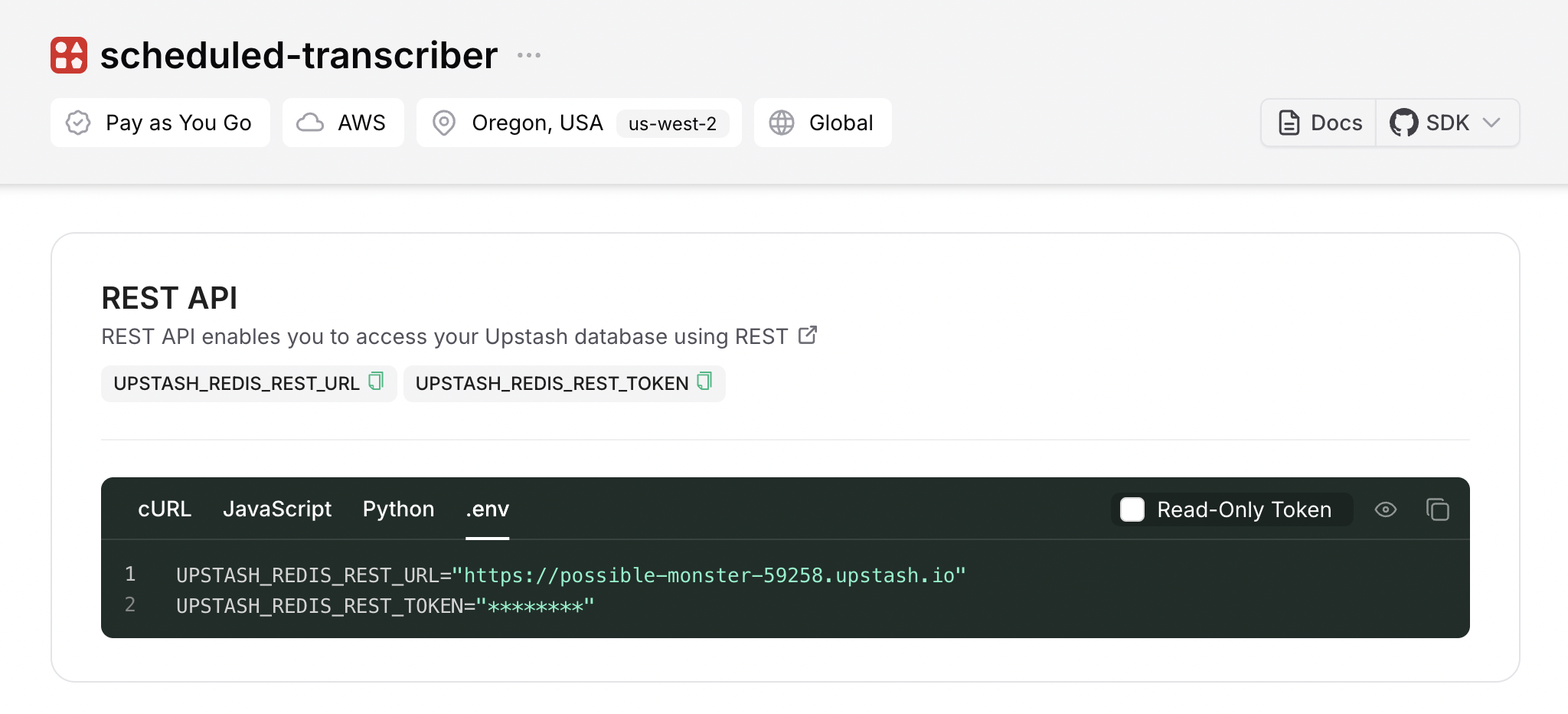The width and height of the screenshot is (1568, 714).
Task: Reveal the hidden token with the eye icon
Action: coord(1386,509)
